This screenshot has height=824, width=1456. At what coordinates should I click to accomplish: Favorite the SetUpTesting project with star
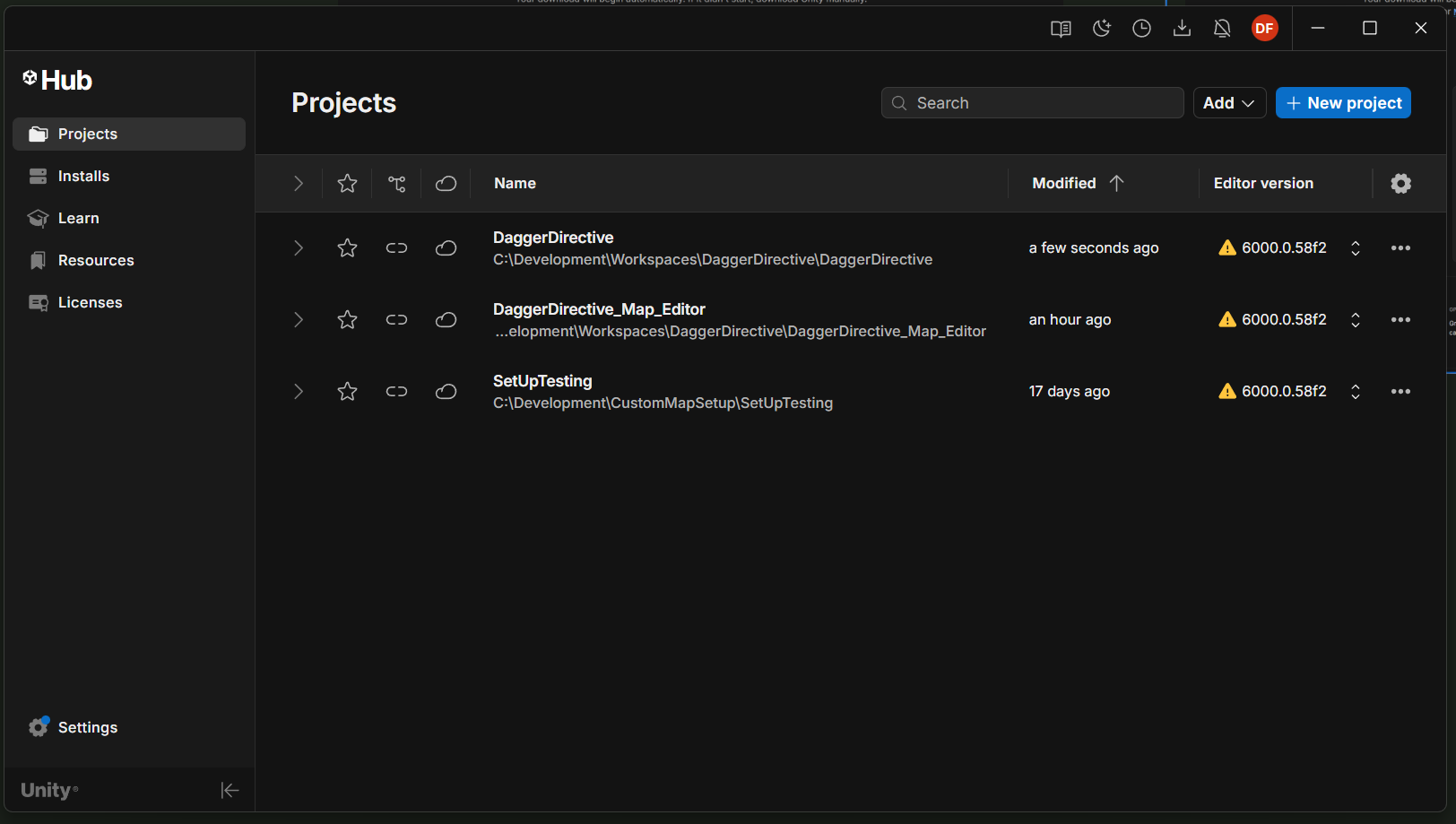pos(347,392)
